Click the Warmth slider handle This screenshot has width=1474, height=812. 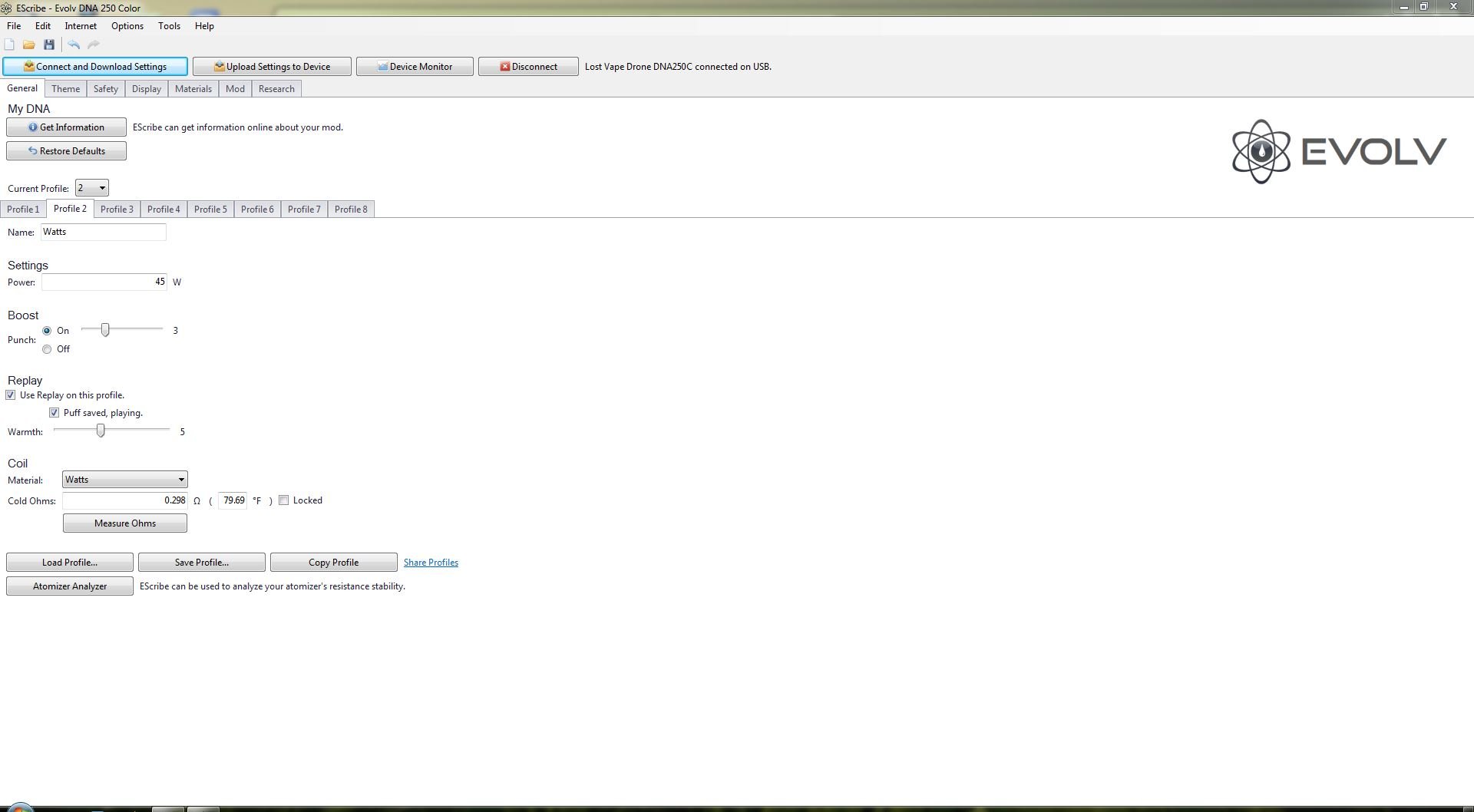(101, 431)
